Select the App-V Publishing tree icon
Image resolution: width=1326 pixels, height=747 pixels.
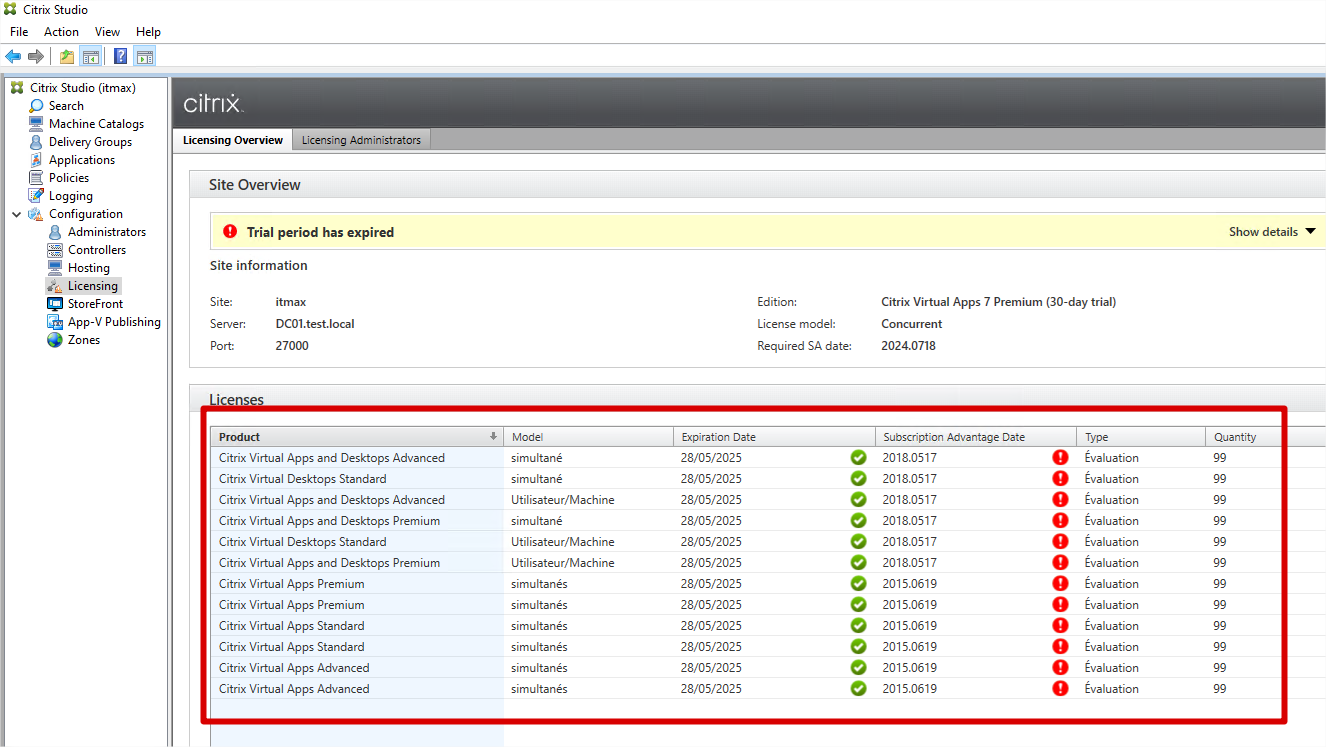click(56, 322)
